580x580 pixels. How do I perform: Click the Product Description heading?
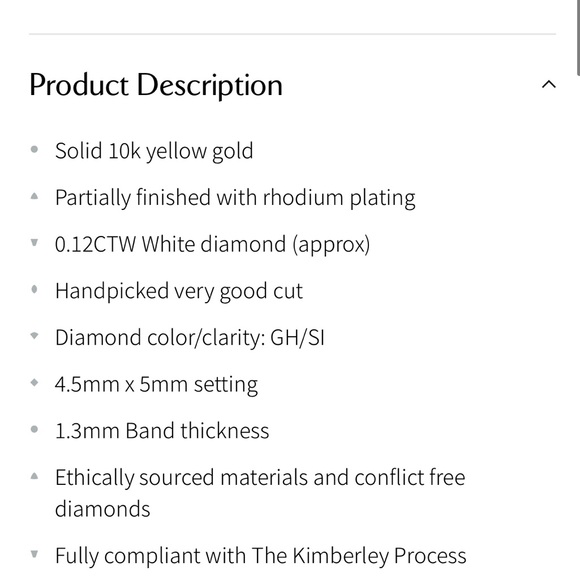coord(156,85)
